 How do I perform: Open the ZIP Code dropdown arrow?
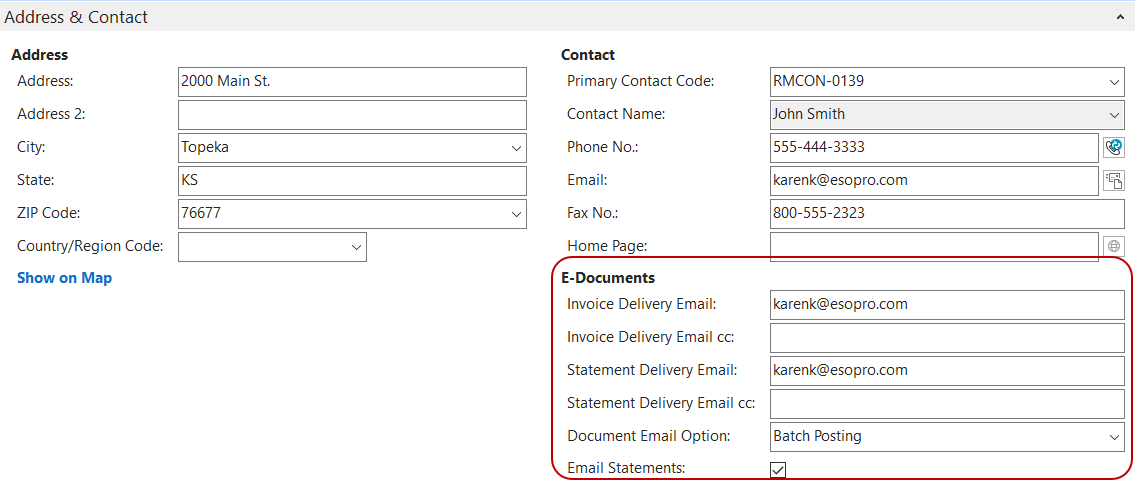(516, 214)
